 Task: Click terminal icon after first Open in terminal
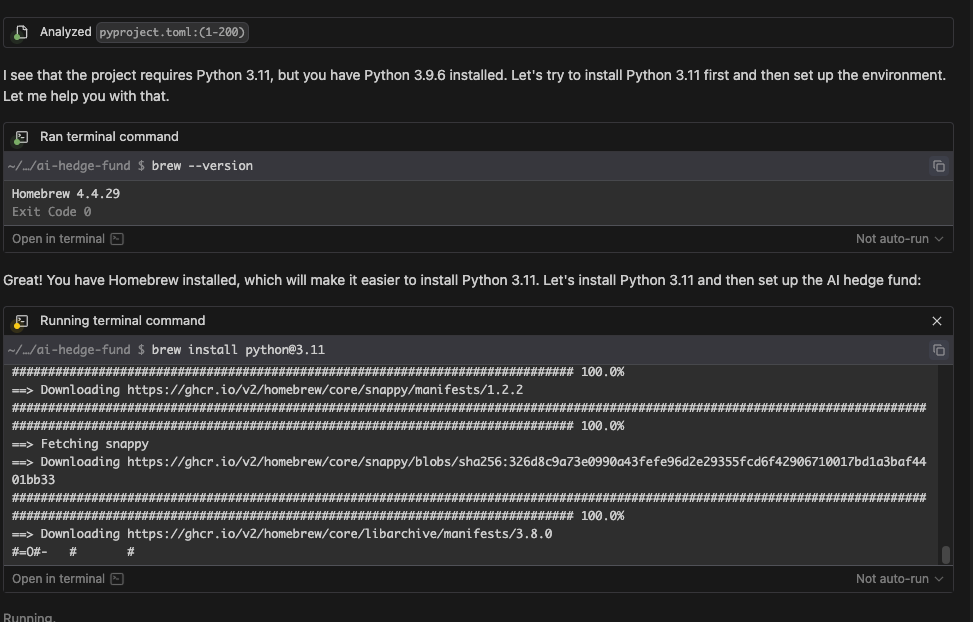point(117,239)
